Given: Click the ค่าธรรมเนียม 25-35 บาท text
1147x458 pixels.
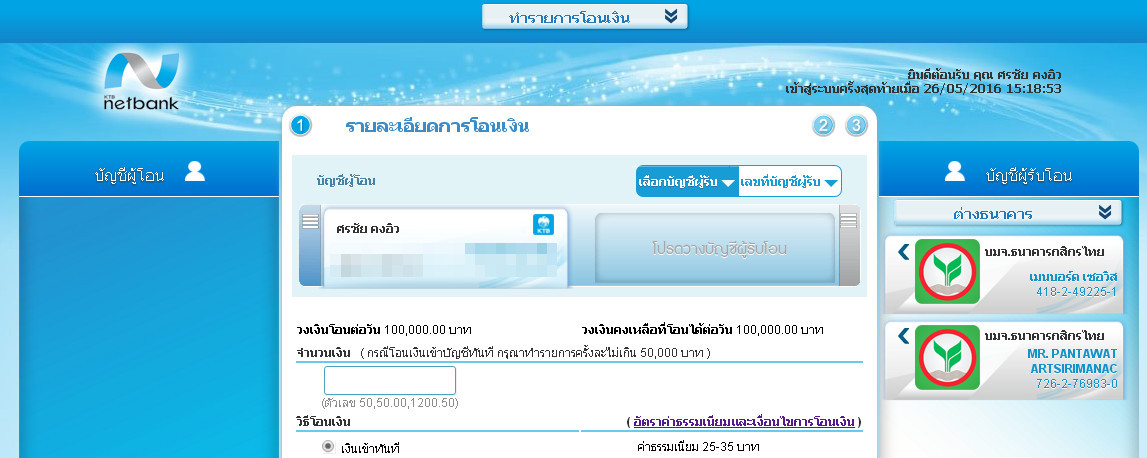Looking at the screenshot, I should coord(699,446).
